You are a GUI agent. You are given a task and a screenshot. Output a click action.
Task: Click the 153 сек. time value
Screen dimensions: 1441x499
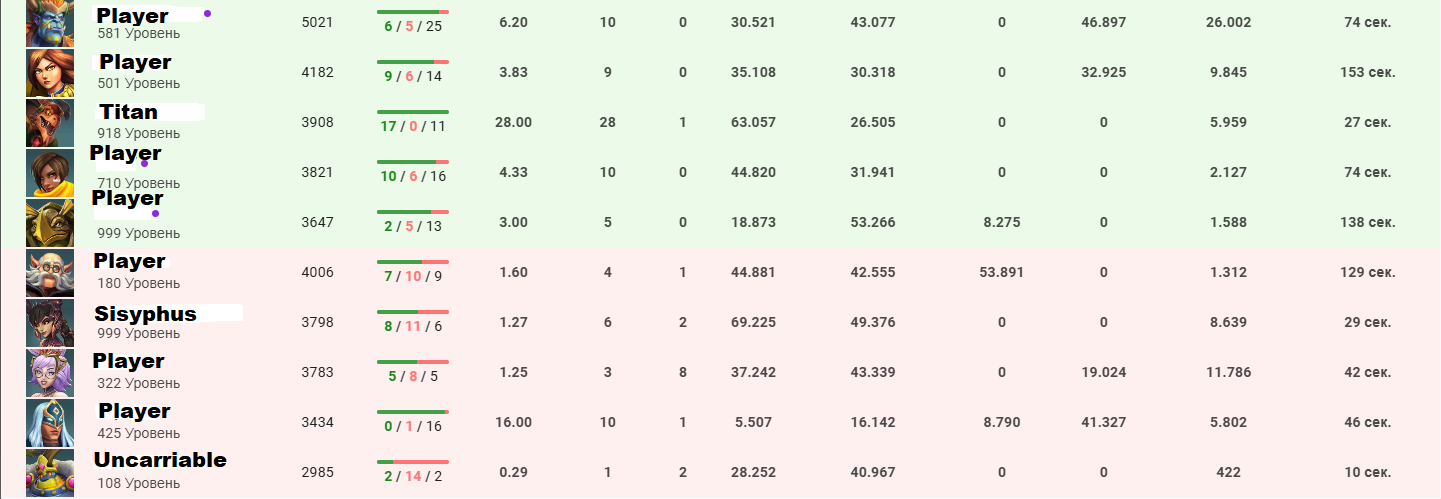1367,72
